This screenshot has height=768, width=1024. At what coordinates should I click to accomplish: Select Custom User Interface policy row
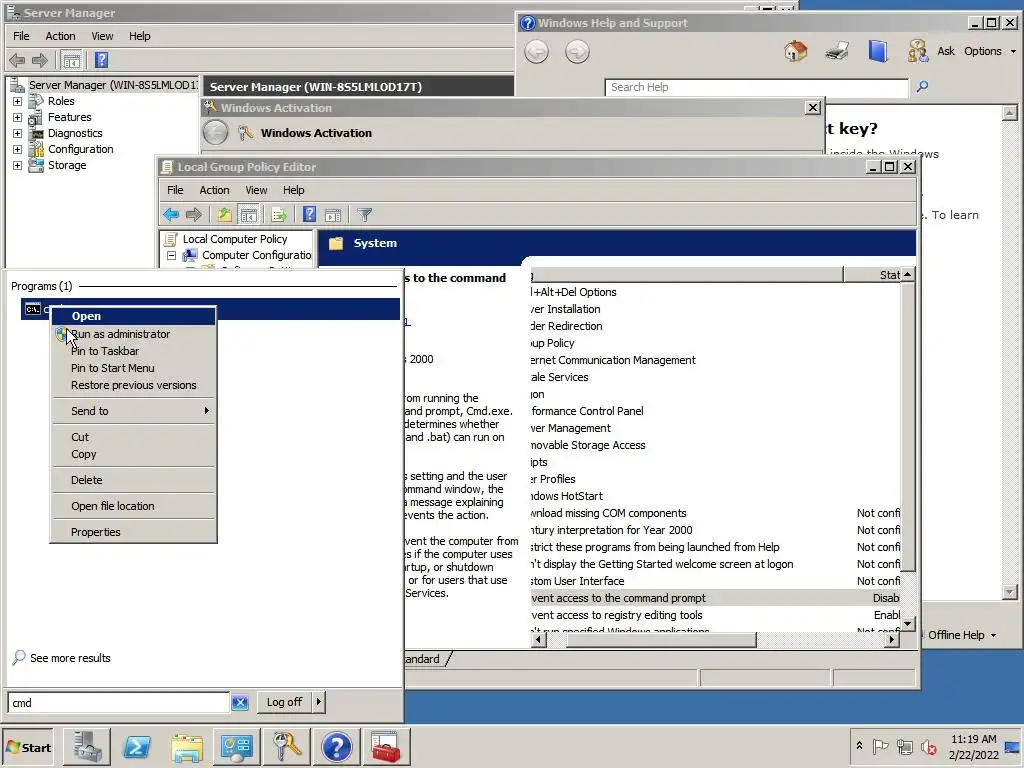tap(716, 581)
